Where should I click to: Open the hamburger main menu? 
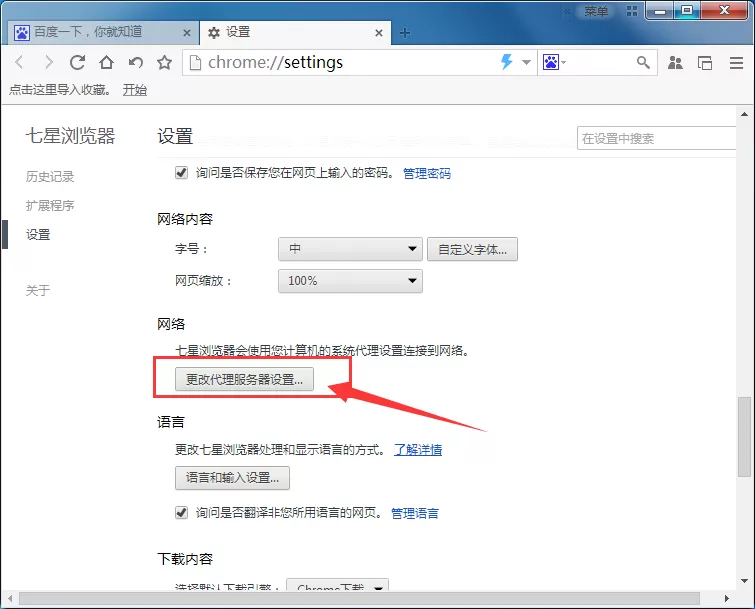coord(736,63)
